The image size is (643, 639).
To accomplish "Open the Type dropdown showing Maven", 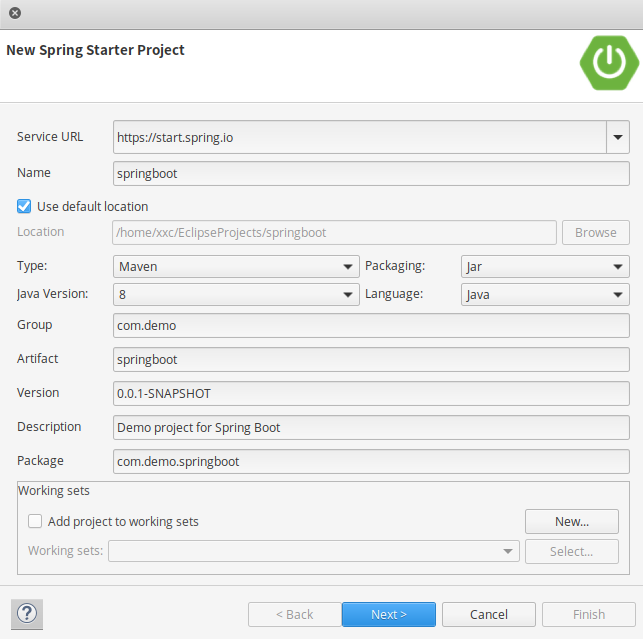I will (236, 267).
